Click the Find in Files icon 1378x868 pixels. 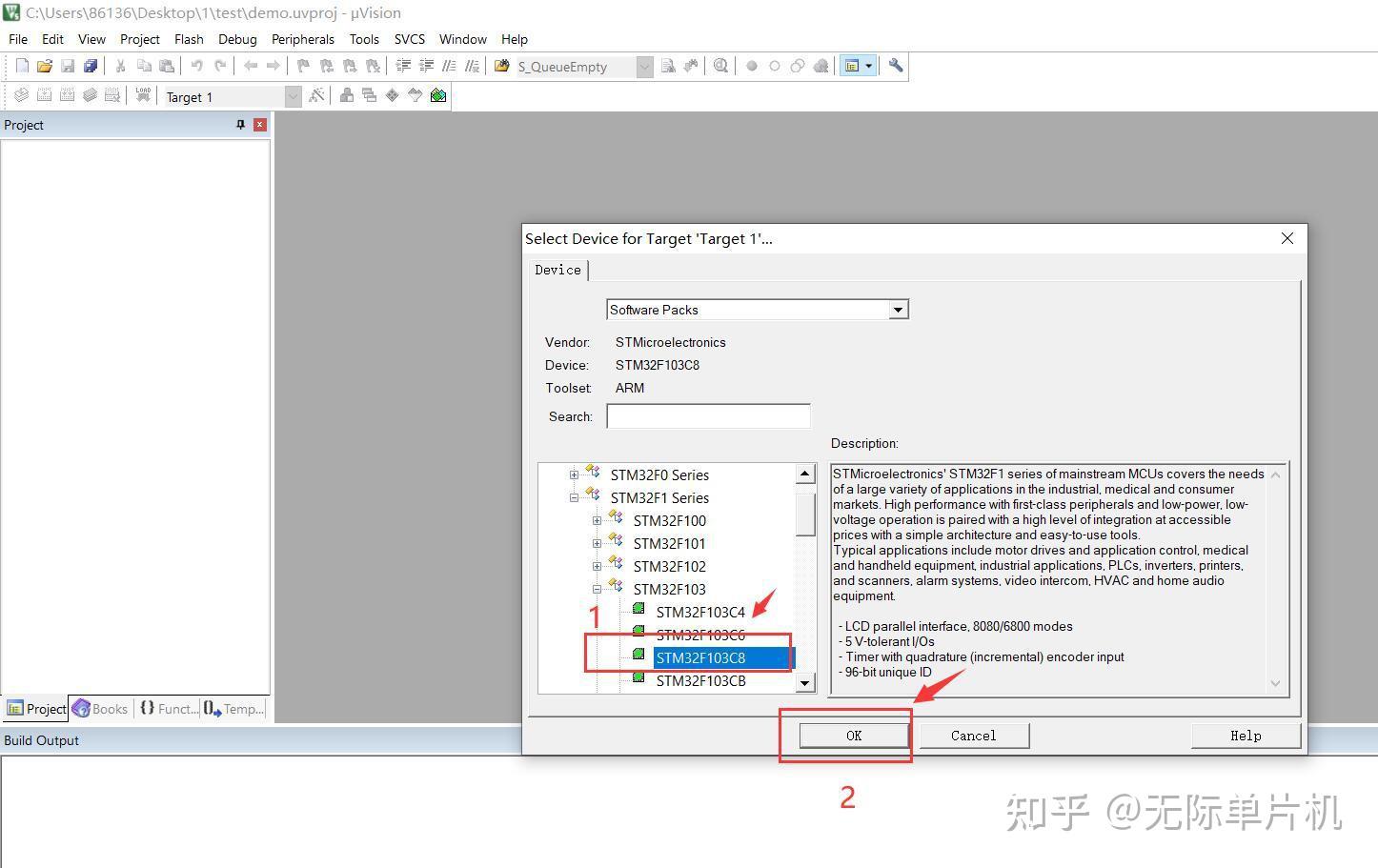coord(668,66)
